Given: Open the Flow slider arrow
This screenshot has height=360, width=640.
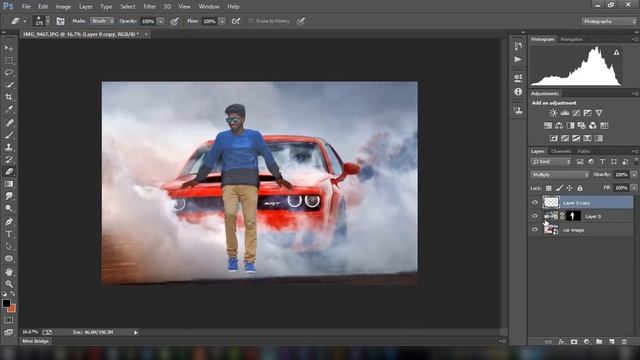Looking at the screenshot, I should pos(222,21).
